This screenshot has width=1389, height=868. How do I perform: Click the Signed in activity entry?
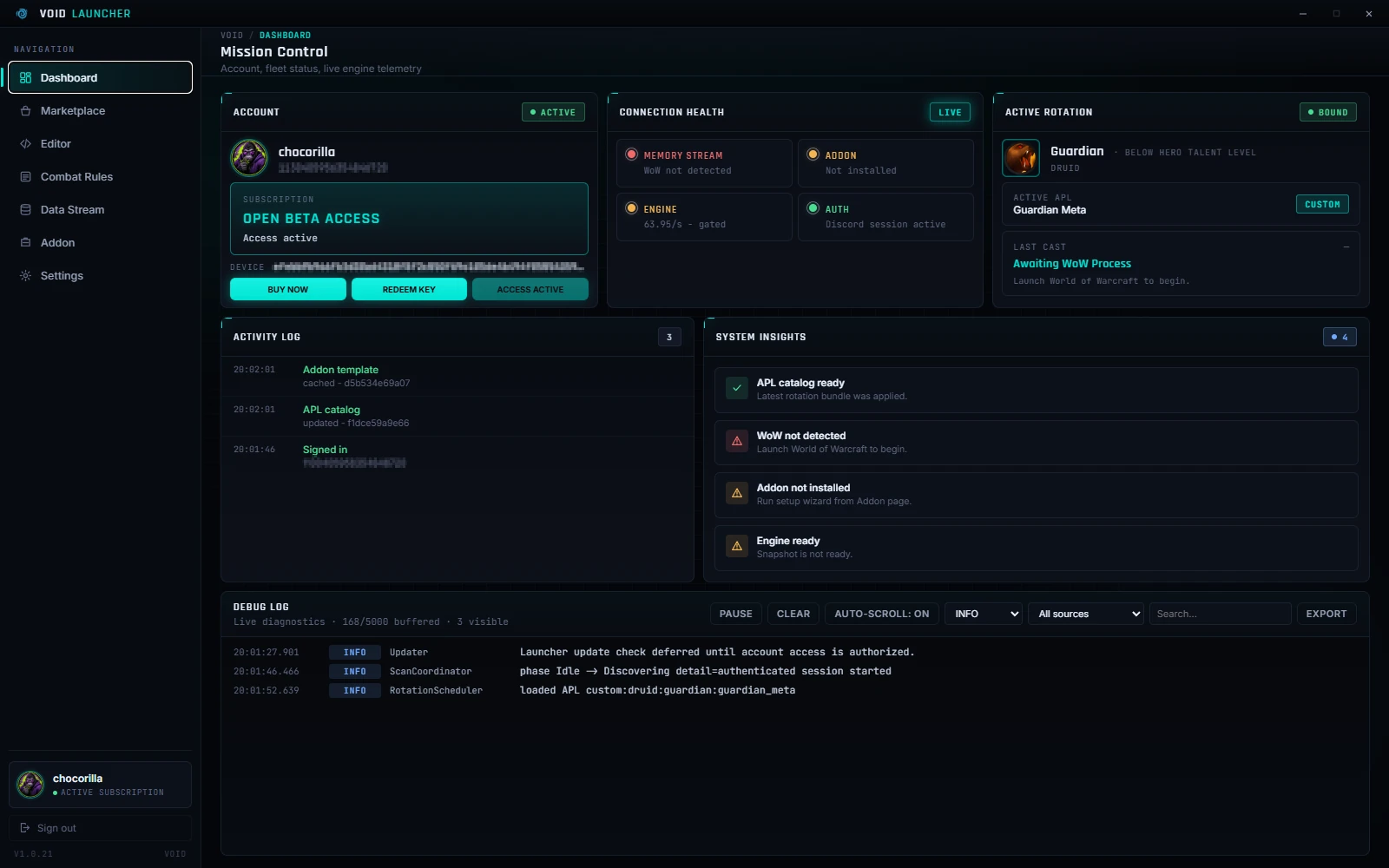tap(457, 456)
